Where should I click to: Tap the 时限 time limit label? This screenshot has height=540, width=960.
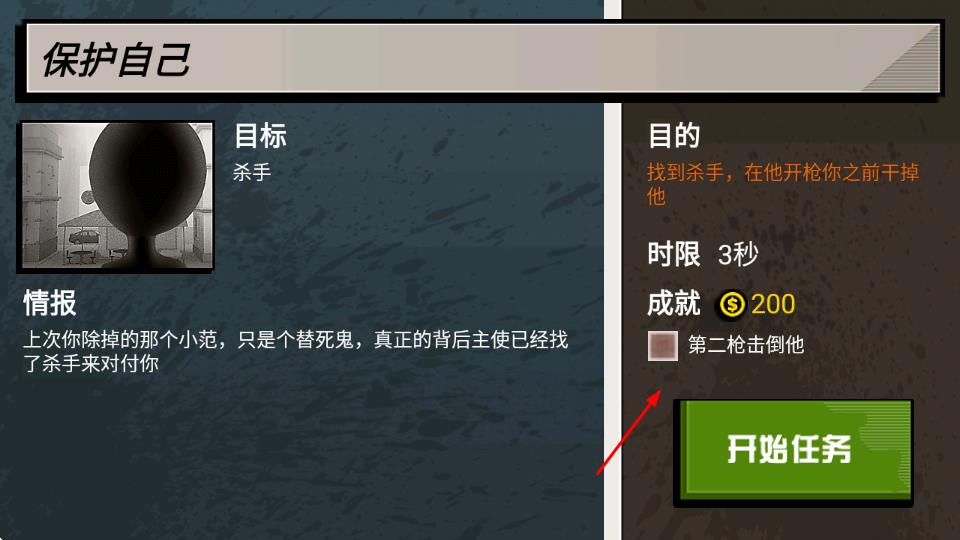pos(674,253)
